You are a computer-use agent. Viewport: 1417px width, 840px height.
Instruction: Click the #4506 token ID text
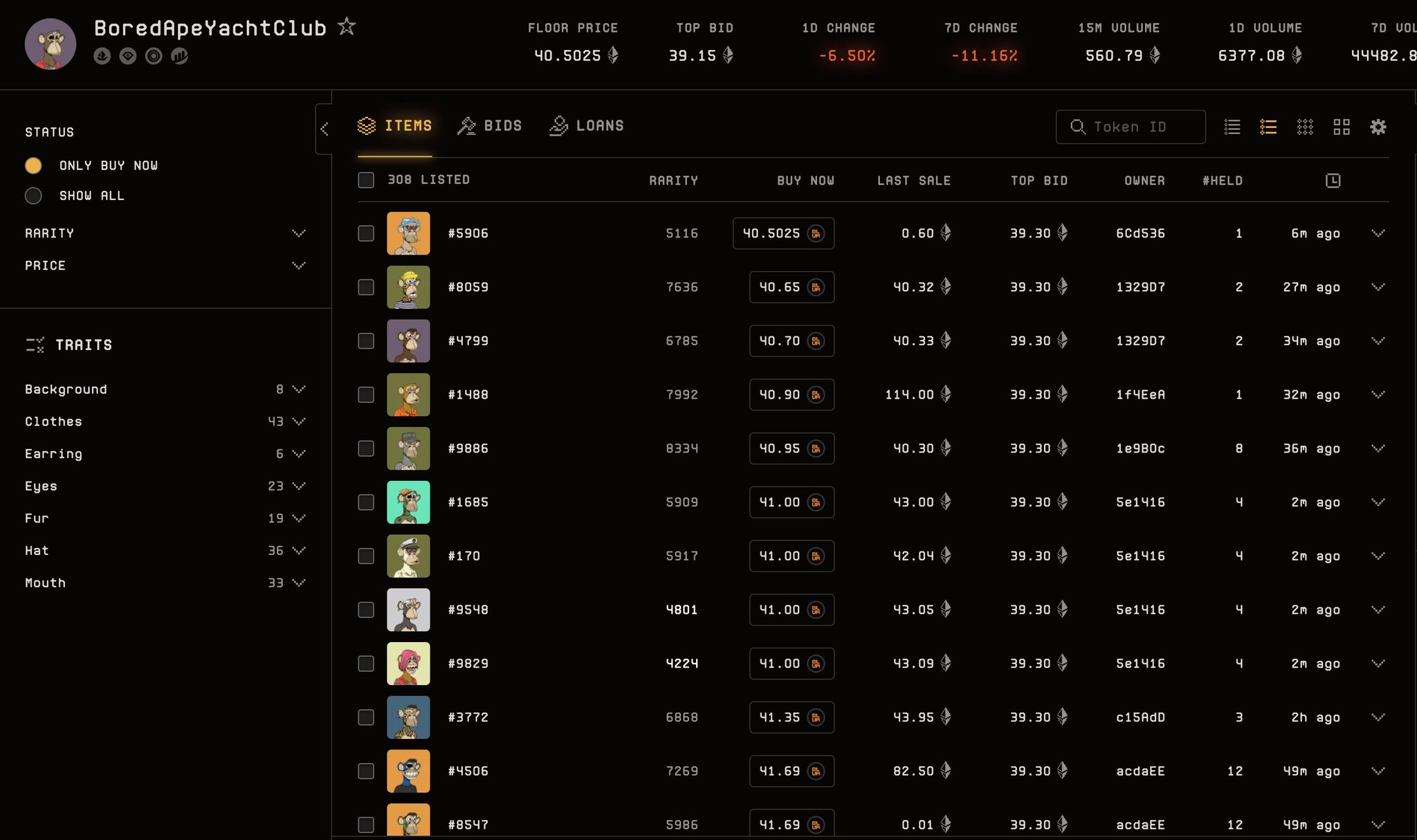click(468, 771)
